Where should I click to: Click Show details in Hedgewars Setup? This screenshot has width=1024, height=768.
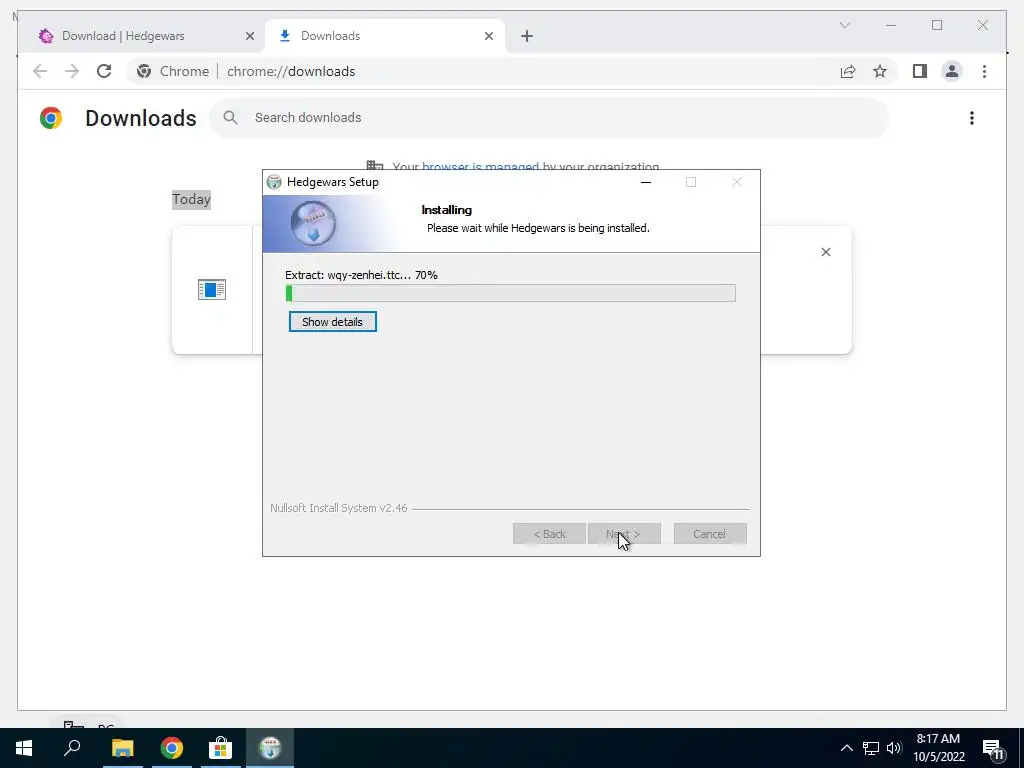[x=332, y=321]
